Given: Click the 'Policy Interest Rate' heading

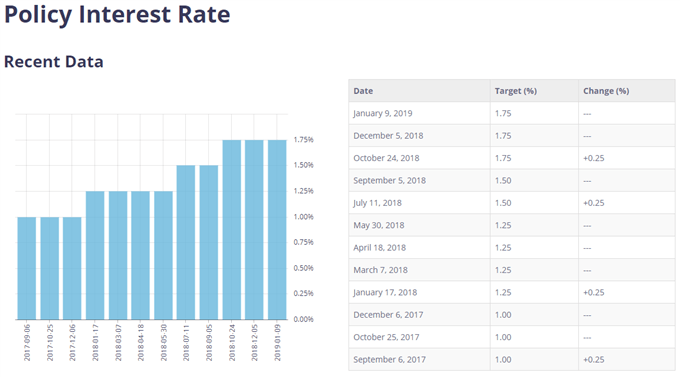Looking at the screenshot, I should pos(117,15).
